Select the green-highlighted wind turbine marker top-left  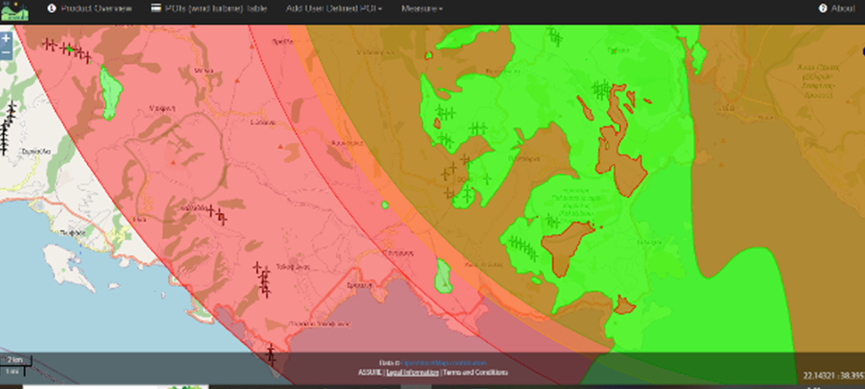70,49
